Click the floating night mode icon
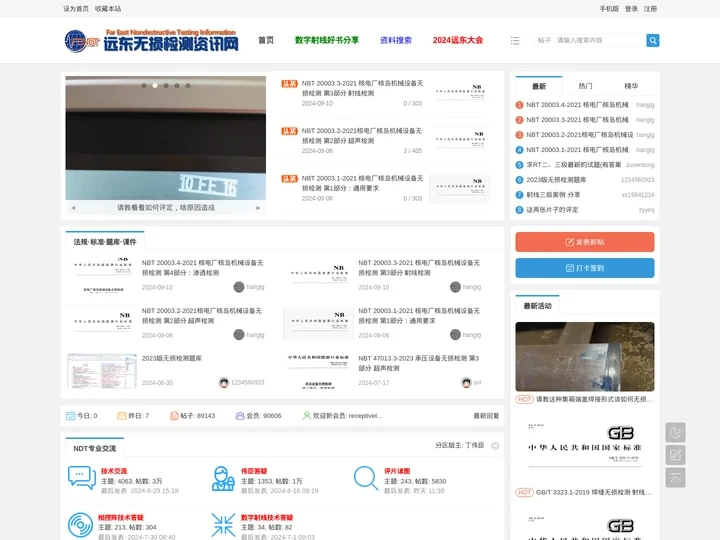The image size is (720, 540). tap(675, 432)
